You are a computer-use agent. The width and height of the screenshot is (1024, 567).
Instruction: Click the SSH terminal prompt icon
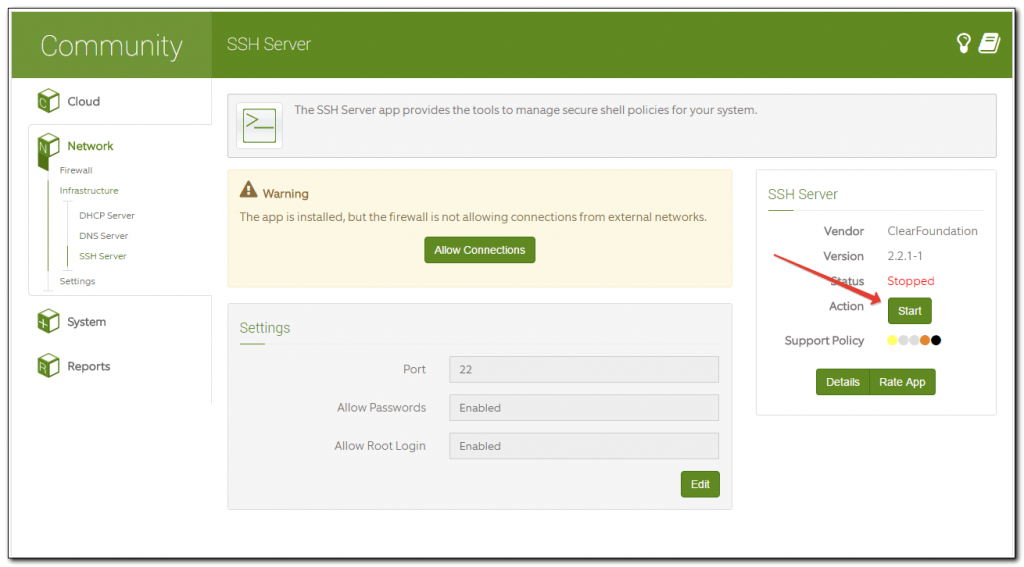pos(260,125)
